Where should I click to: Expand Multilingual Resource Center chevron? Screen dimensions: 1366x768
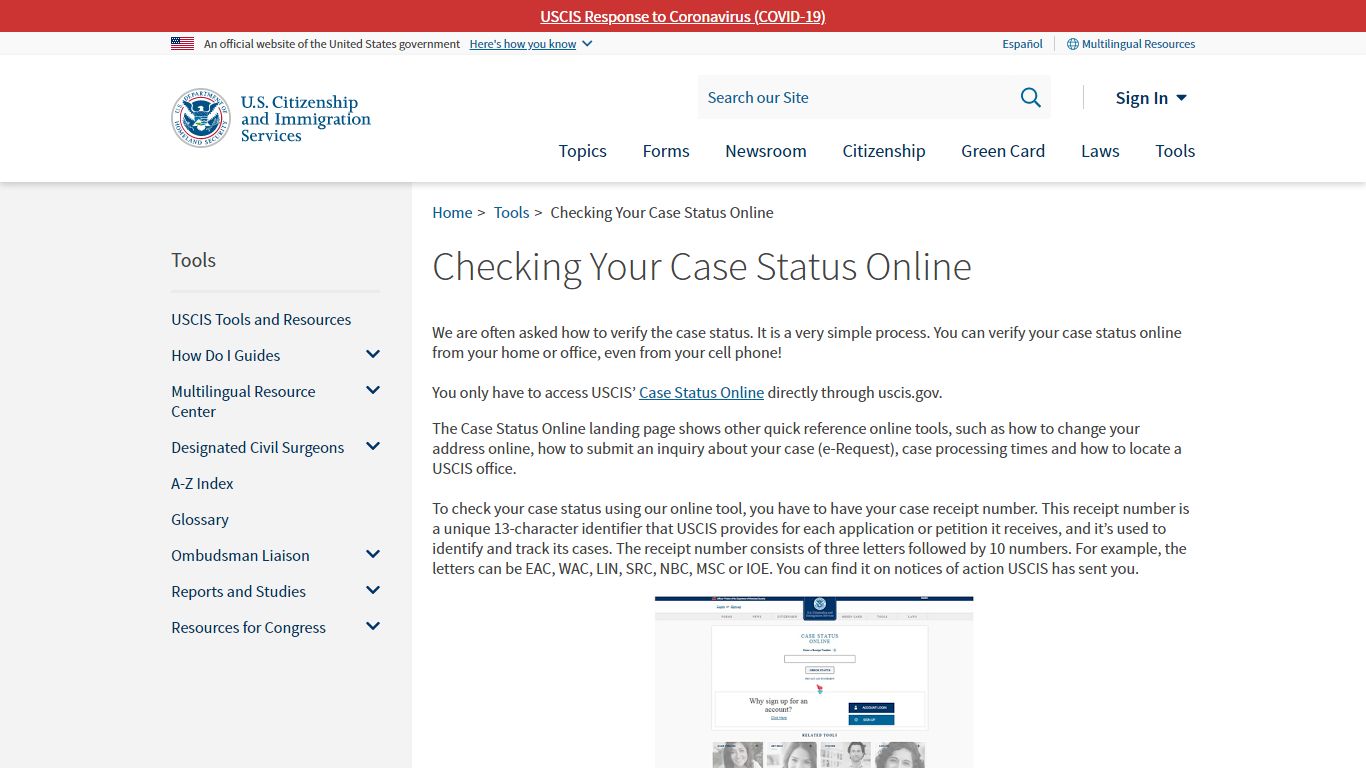[x=373, y=390]
